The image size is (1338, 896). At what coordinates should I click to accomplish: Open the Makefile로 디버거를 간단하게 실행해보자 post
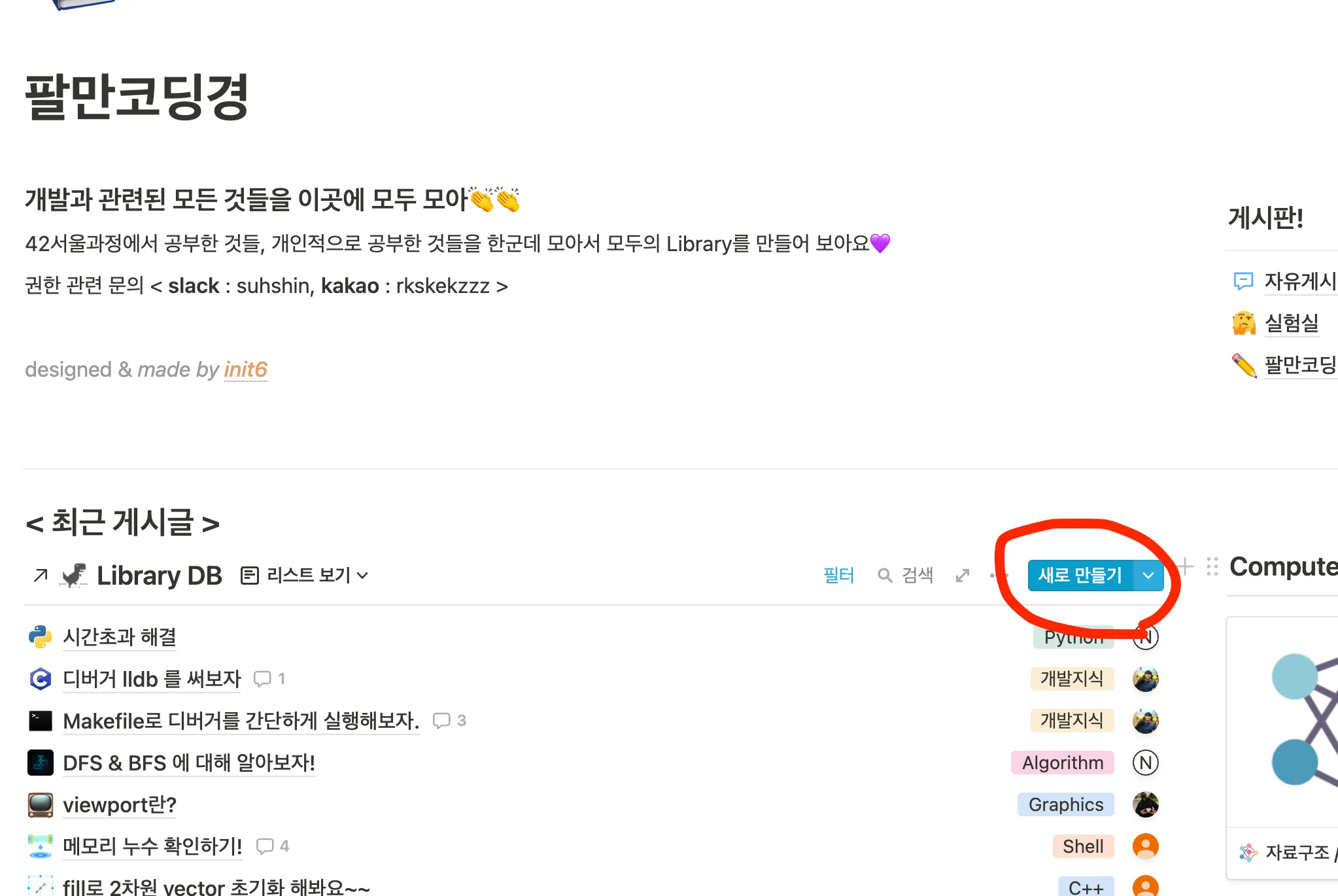click(x=241, y=721)
